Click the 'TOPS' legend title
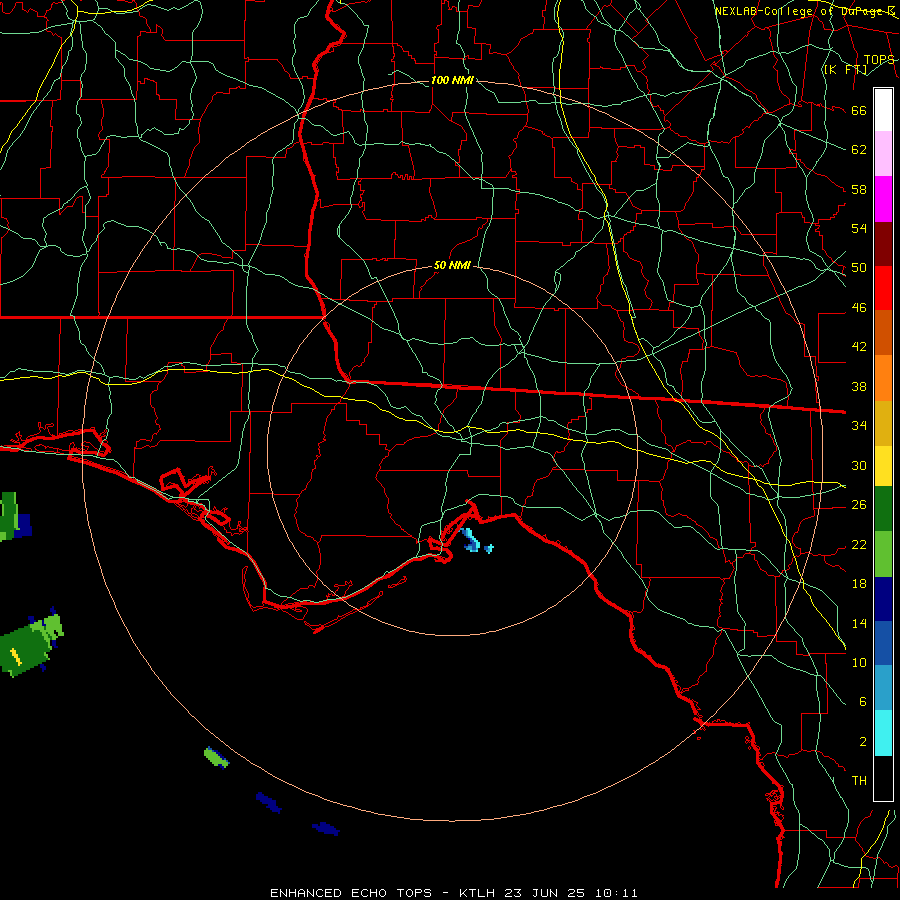900x900 pixels. (x=879, y=59)
